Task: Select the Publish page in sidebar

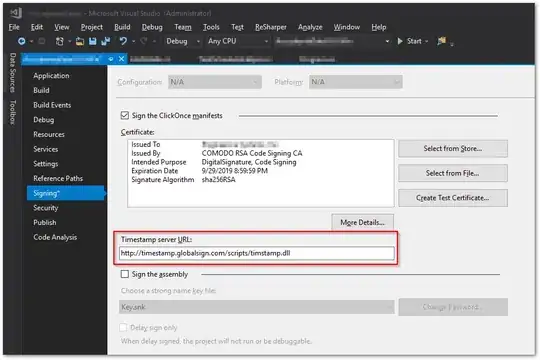Action: [45, 223]
